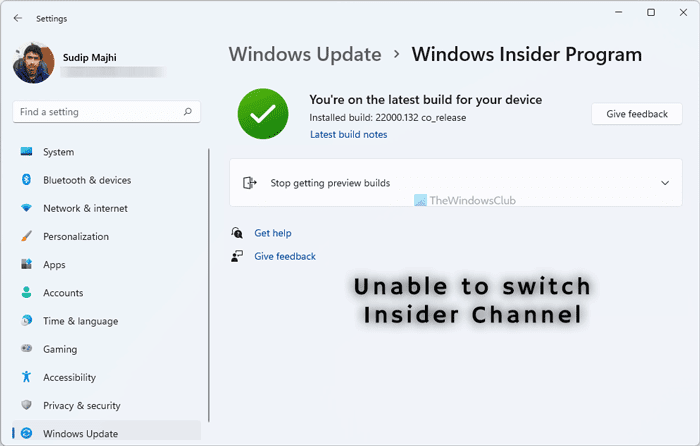Expand the Stop getting preview builds chevron
The image size is (700, 446).
[x=666, y=183]
